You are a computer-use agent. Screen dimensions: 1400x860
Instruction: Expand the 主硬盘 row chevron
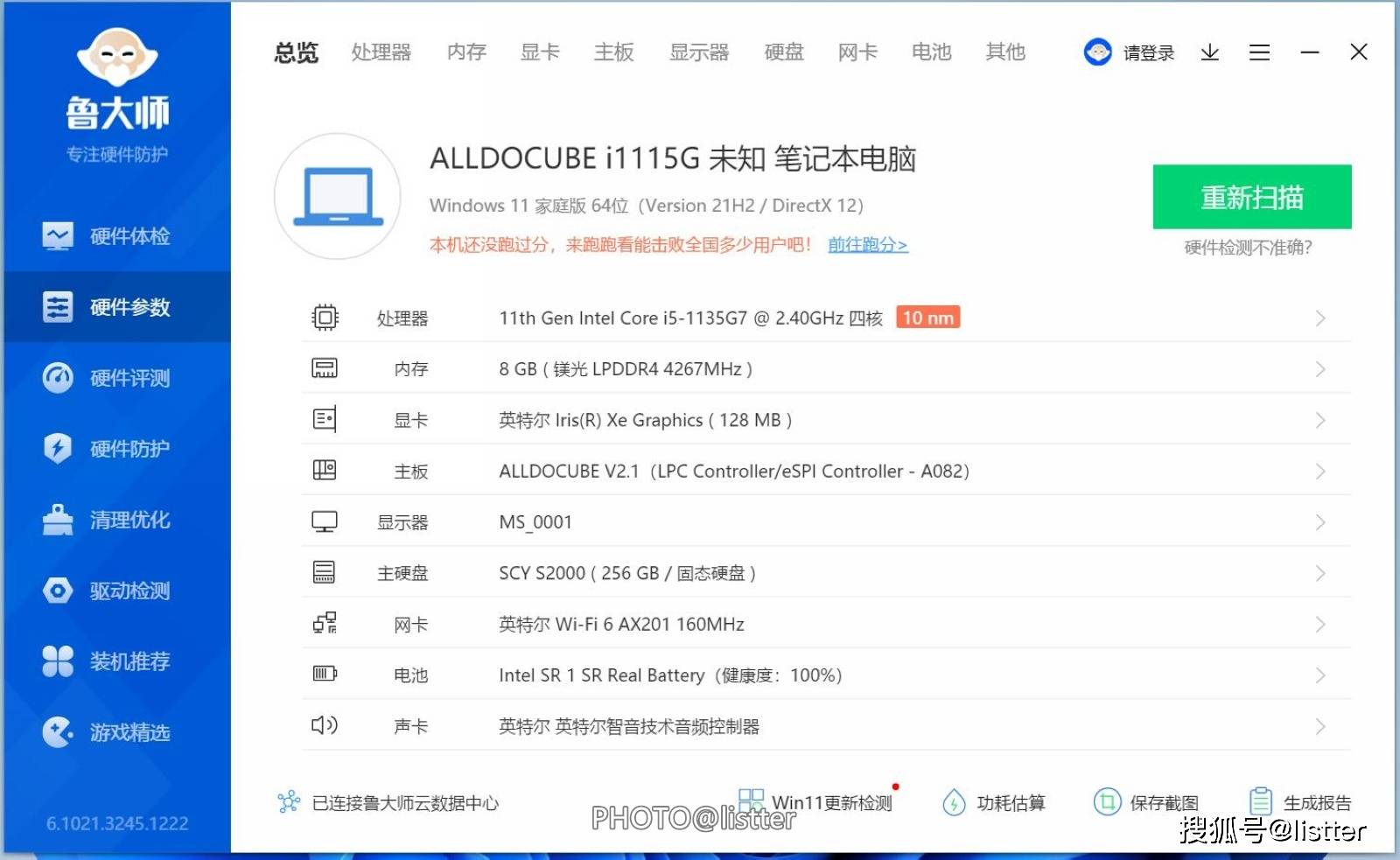[1320, 573]
